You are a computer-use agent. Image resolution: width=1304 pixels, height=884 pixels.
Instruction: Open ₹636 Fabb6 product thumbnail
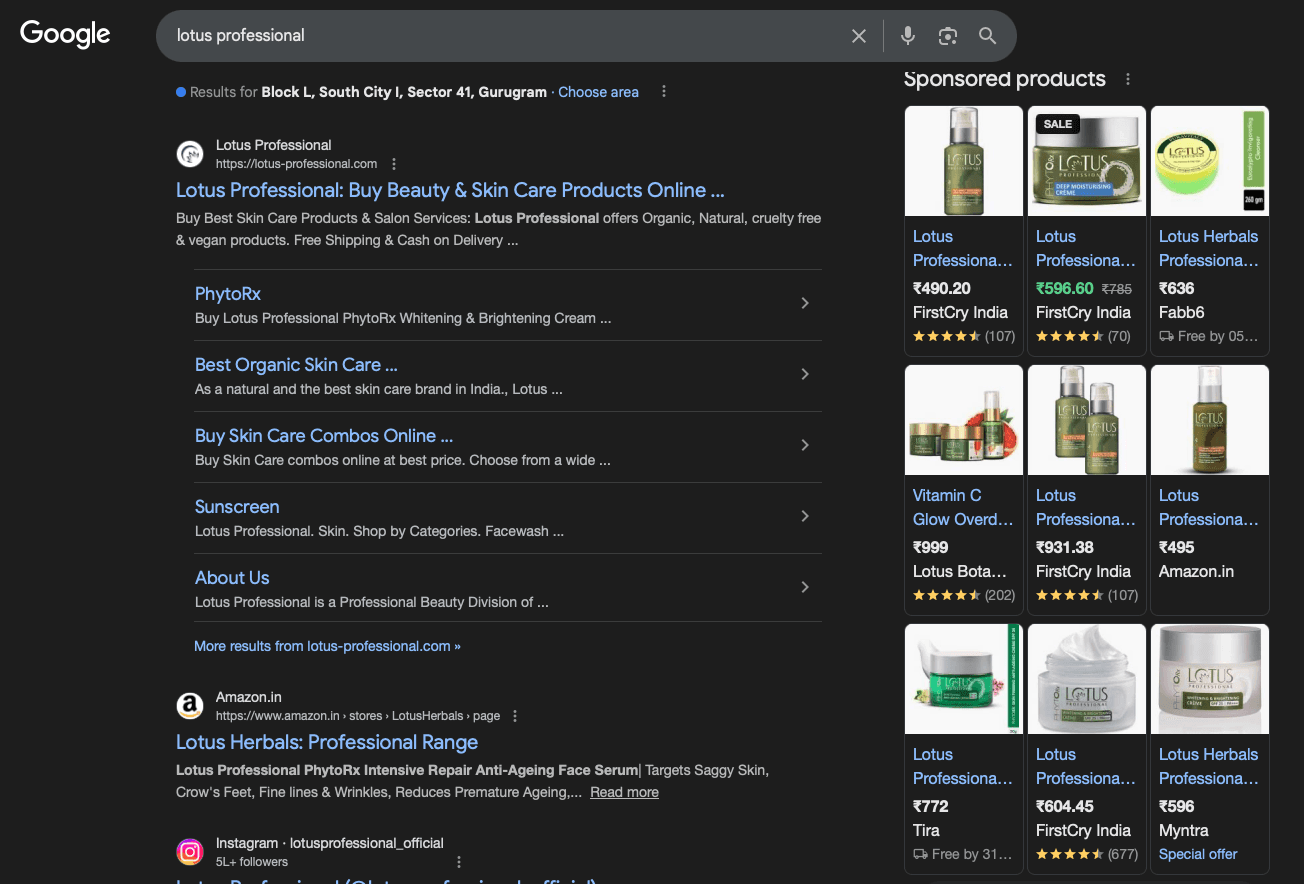1210,161
